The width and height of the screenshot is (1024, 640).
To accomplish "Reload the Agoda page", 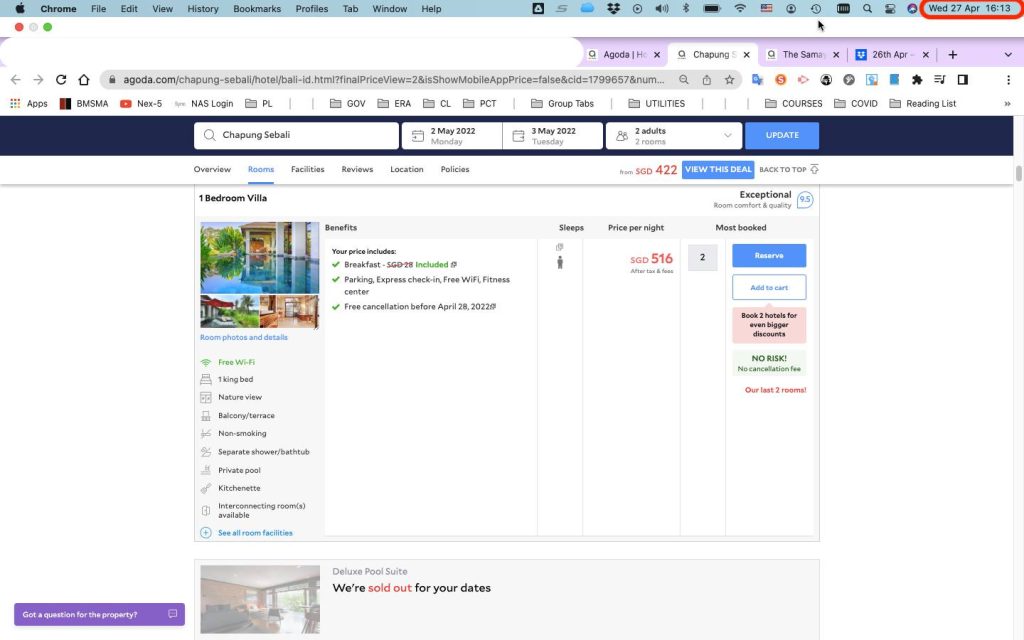I will point(61,80).
